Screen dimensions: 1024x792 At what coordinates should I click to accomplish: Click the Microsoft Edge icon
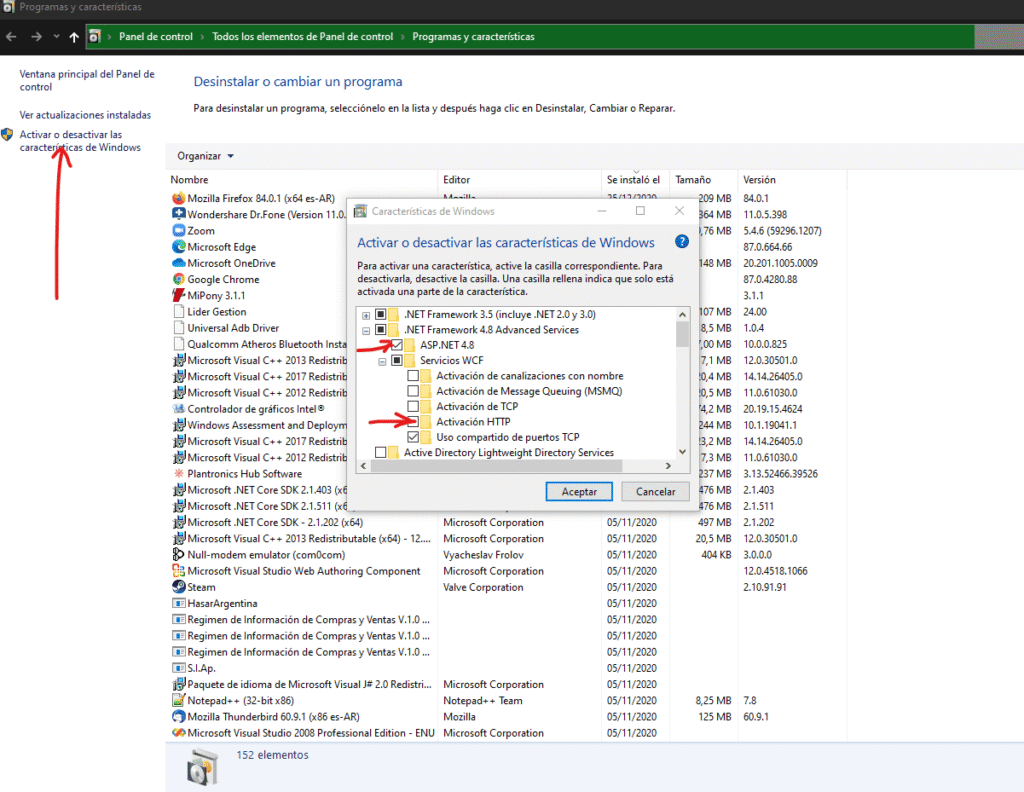[x=179, y=247]
